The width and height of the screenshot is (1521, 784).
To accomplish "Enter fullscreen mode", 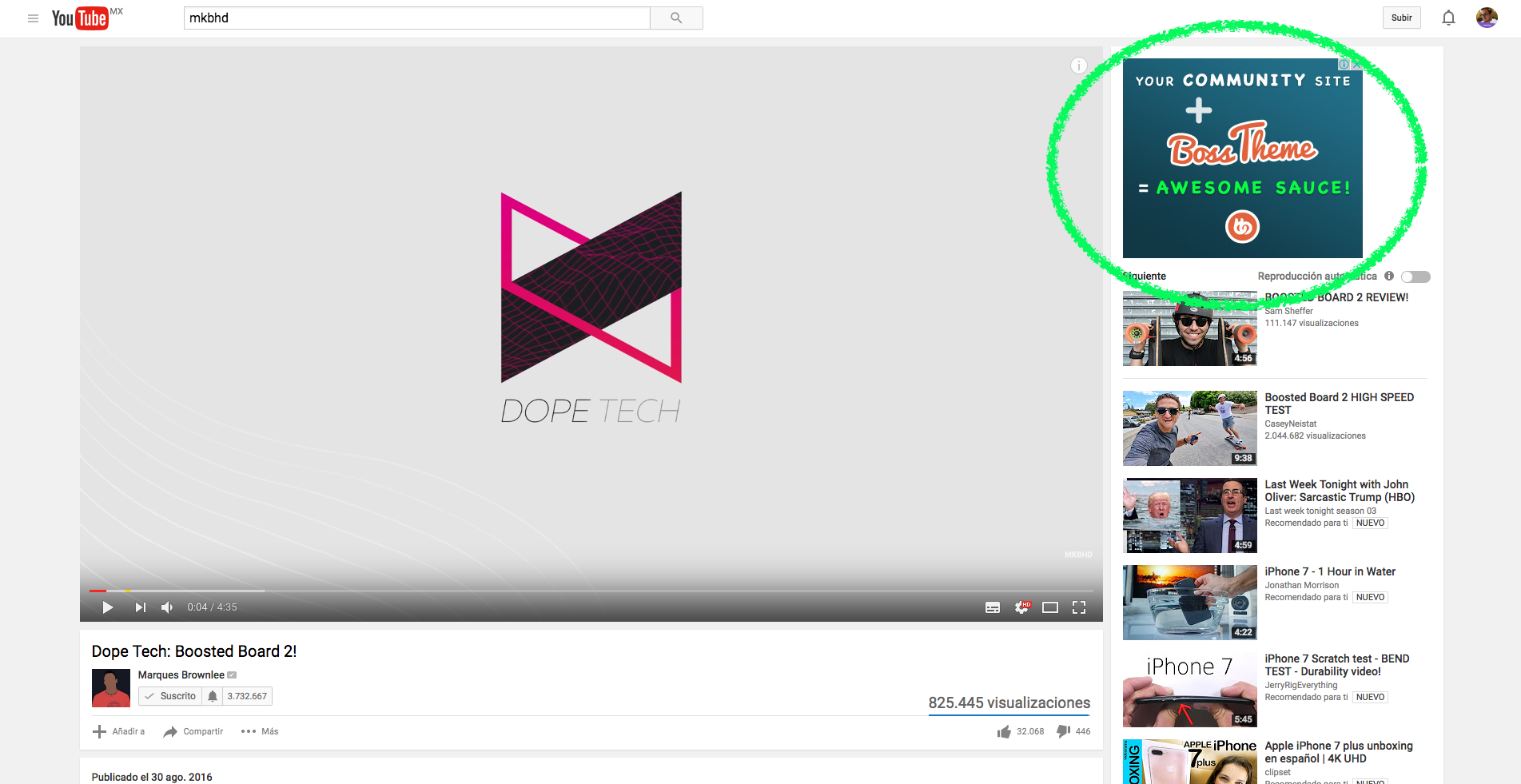I will [x=1079, y=607].
